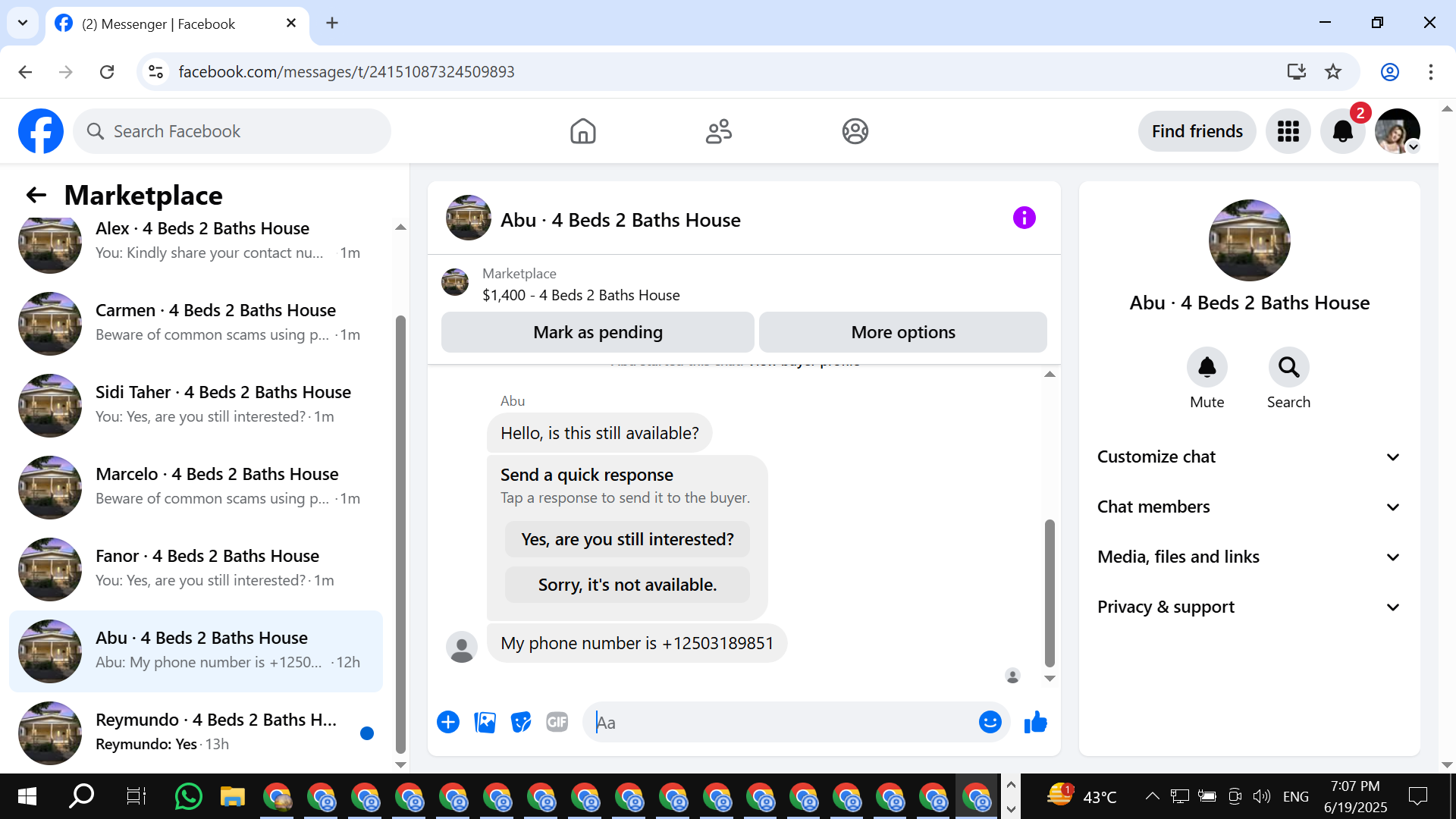The width and height of the screenshot is (1456, 819).
Task: Open the Groups icon in top navigation
Action: click(855, 131)
